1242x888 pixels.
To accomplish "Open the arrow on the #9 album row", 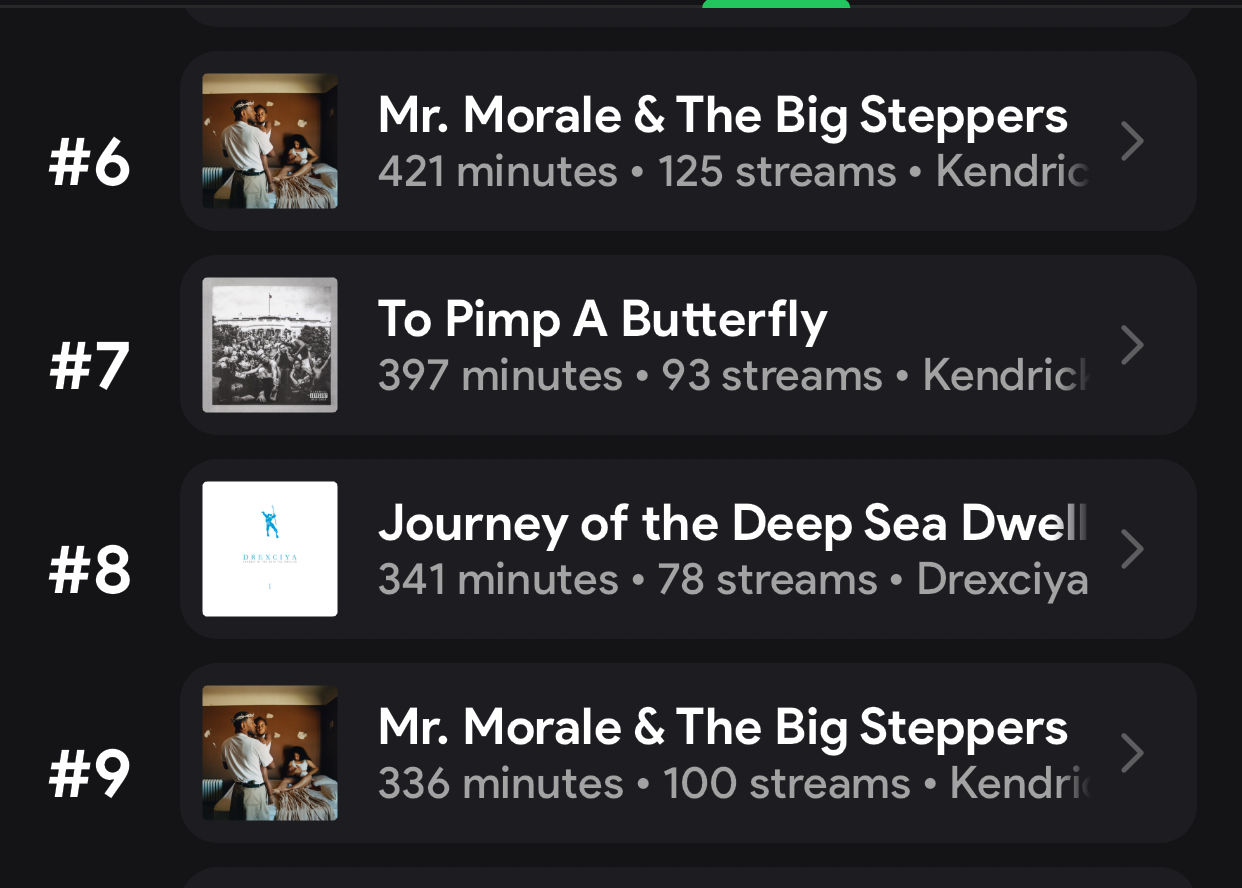I will pyautogui.click(x=1132, y=753).
